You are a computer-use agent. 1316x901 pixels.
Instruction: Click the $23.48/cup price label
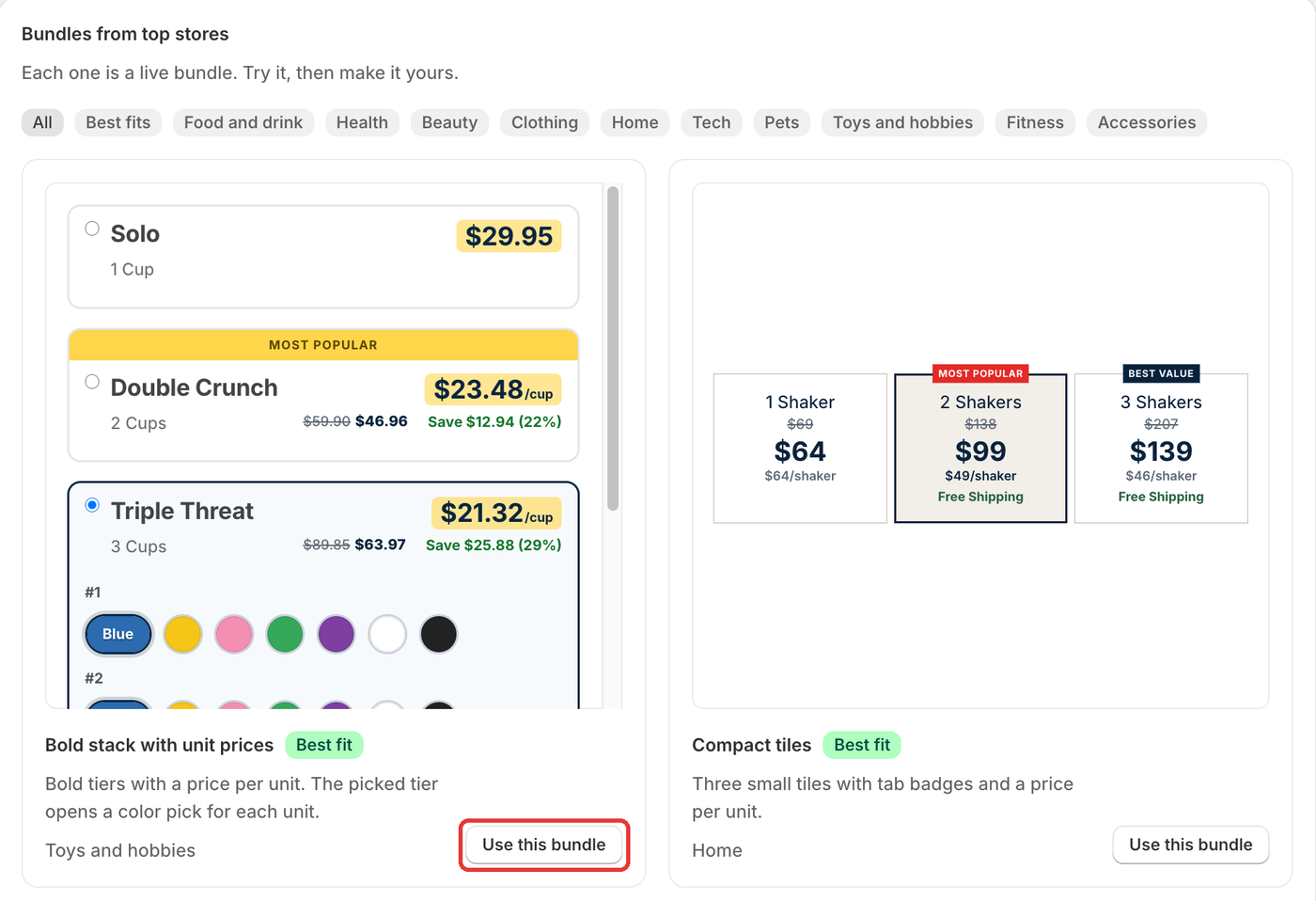(x=493, y=389)
